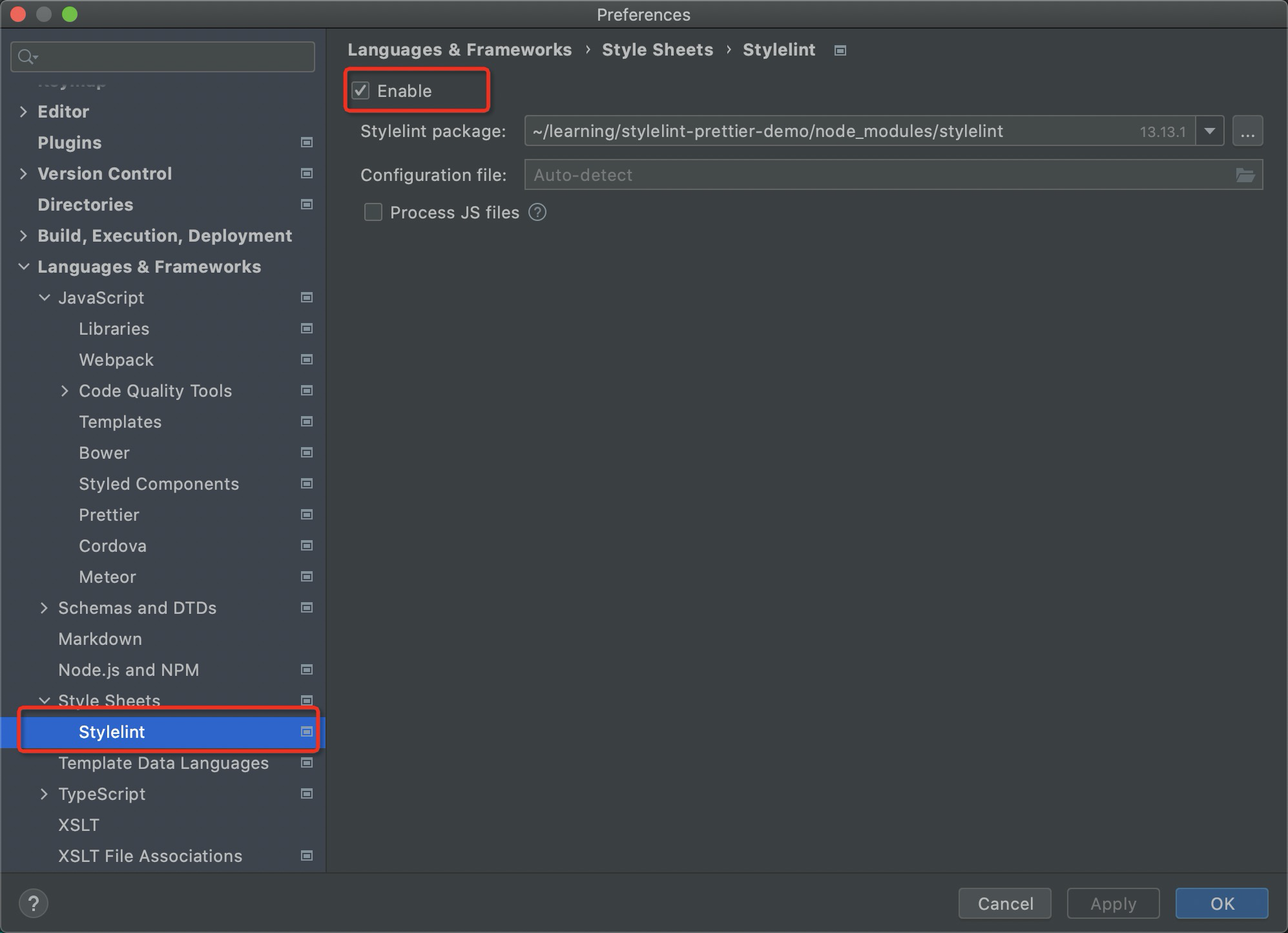Select Node.js and NPM settings page
1288x933 pixels.
click(129, 670)
